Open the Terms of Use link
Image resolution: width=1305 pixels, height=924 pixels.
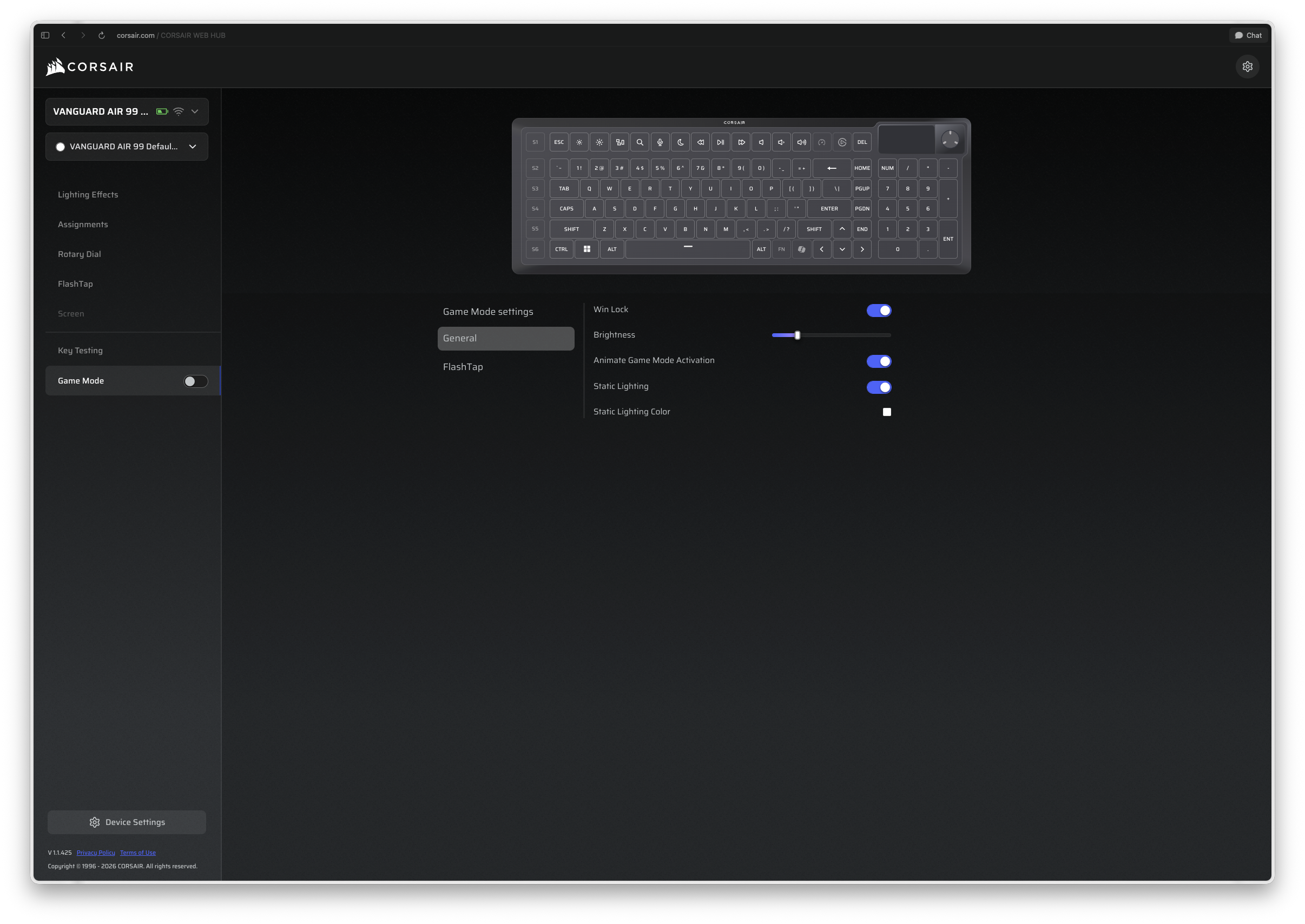[137, 852]
